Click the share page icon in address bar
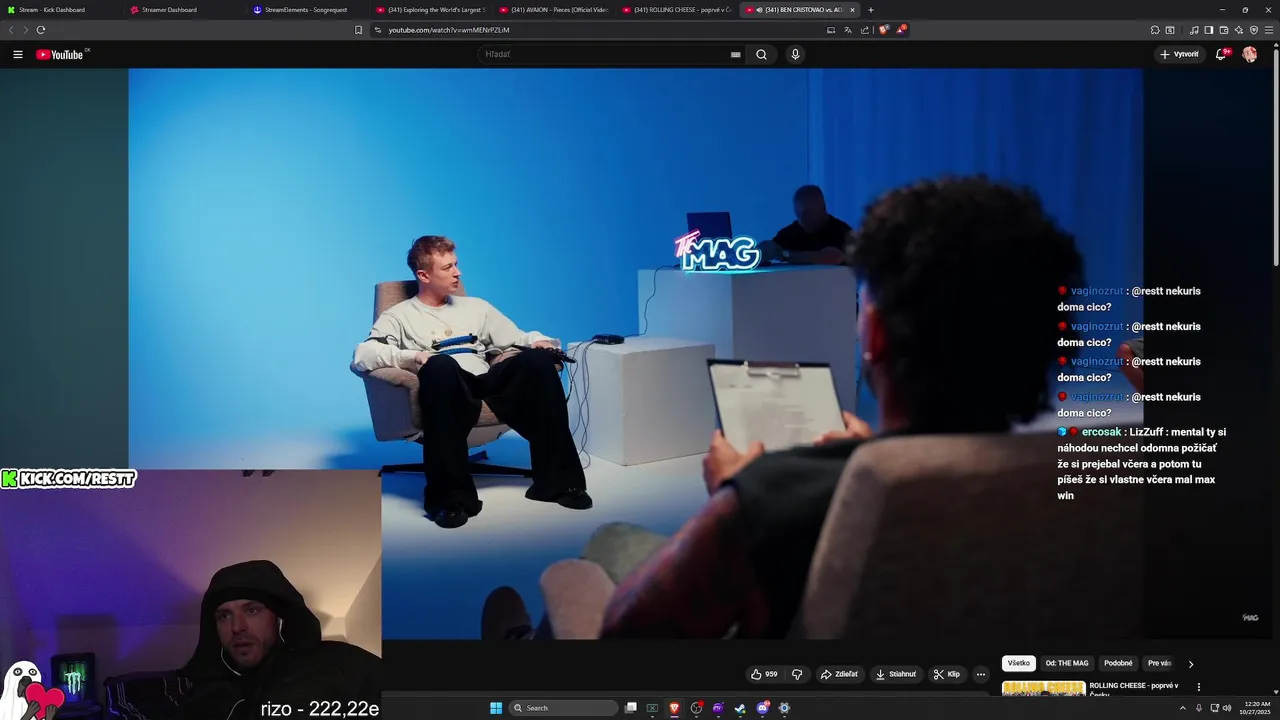 point(865,30)
